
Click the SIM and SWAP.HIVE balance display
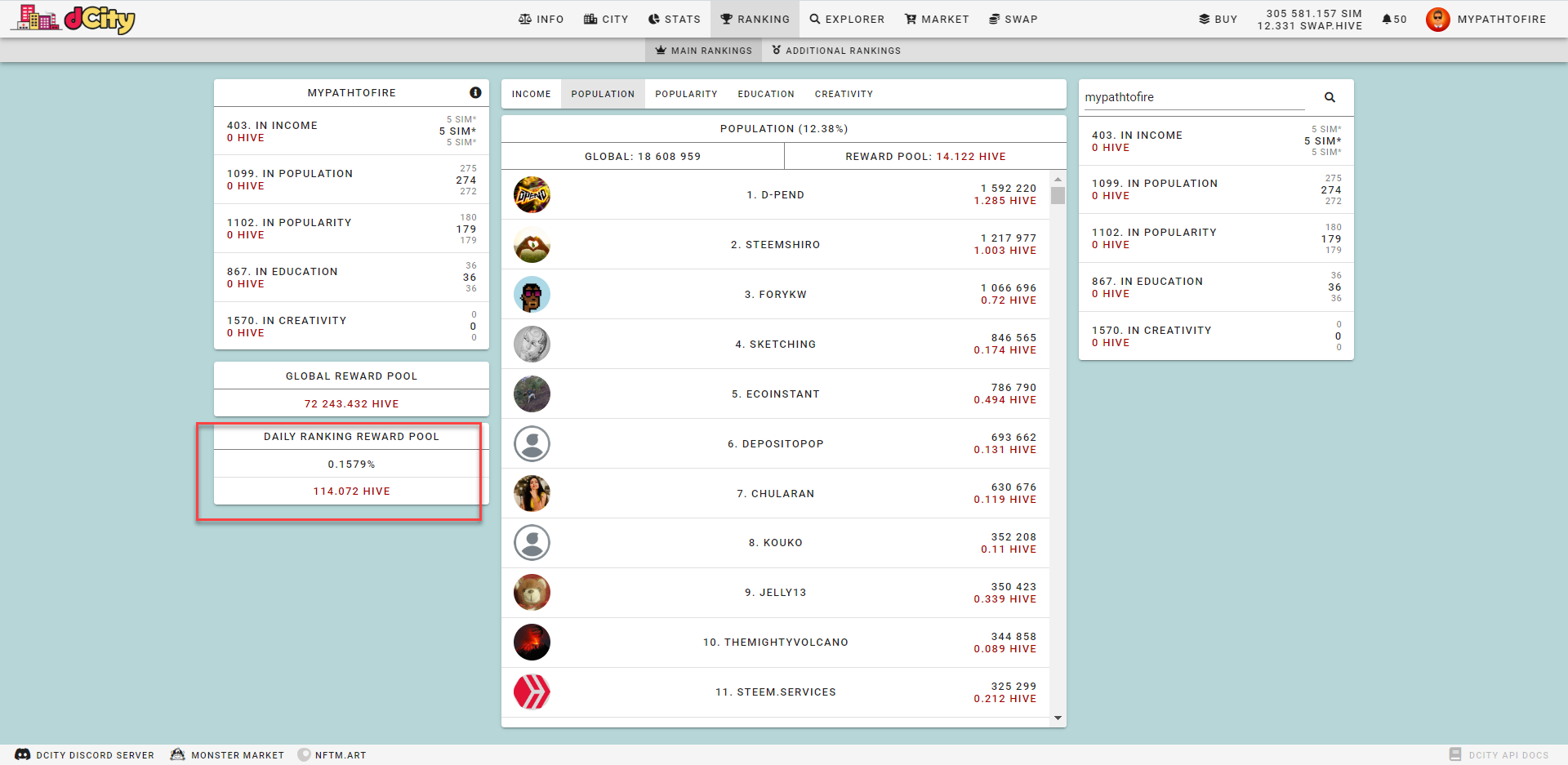[1310, 20]
